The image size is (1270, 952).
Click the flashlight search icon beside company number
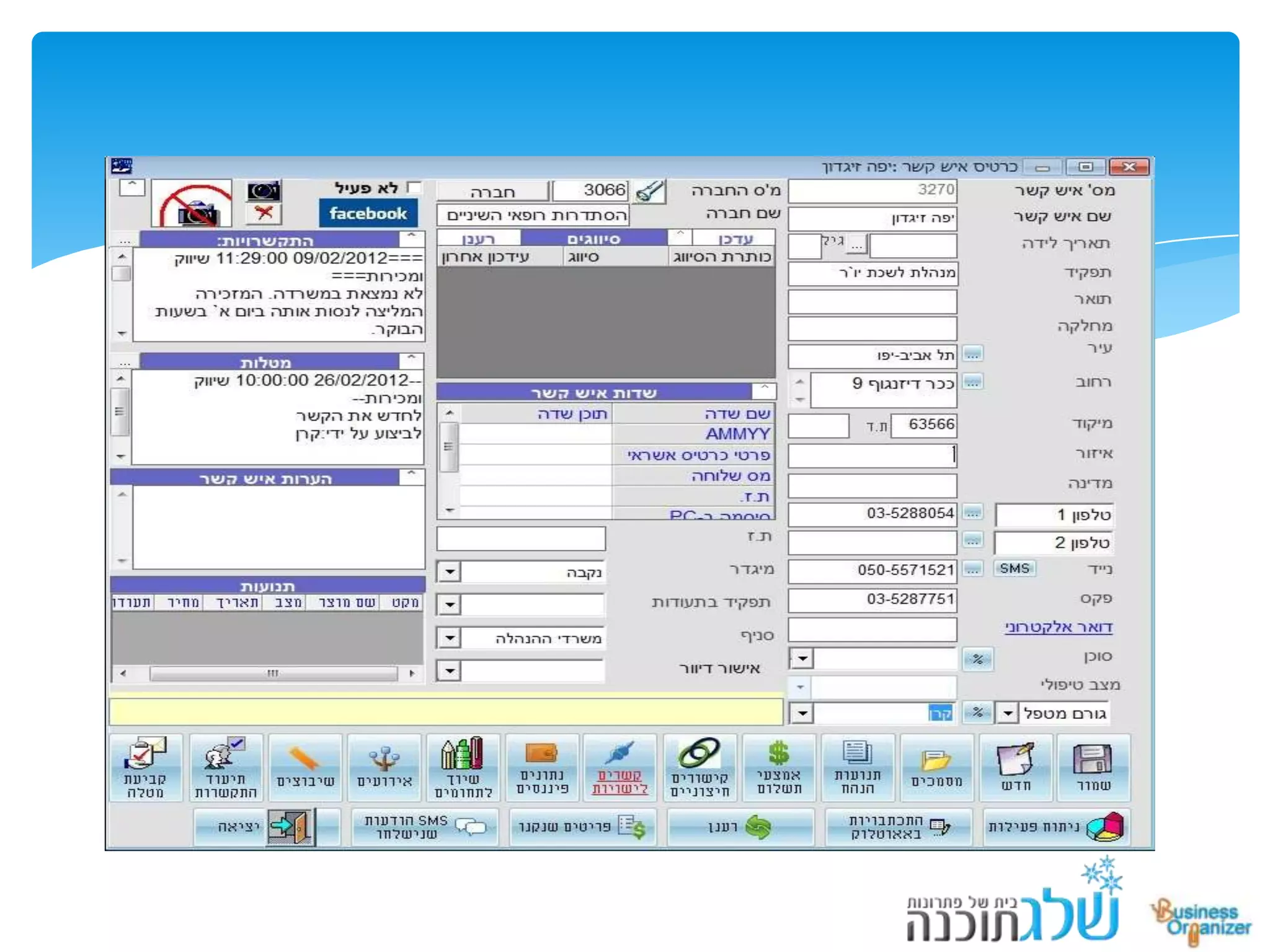(650, 191)
